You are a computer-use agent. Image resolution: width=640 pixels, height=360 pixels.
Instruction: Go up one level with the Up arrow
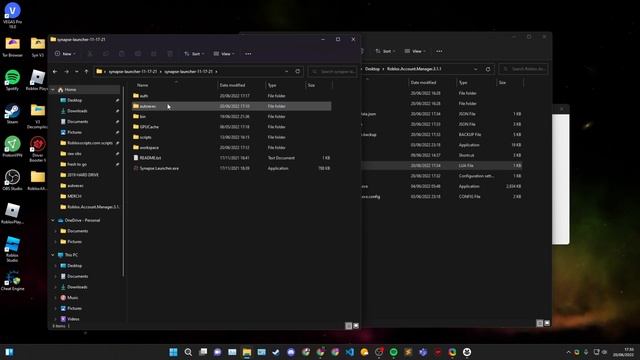(x=86, y=71)
